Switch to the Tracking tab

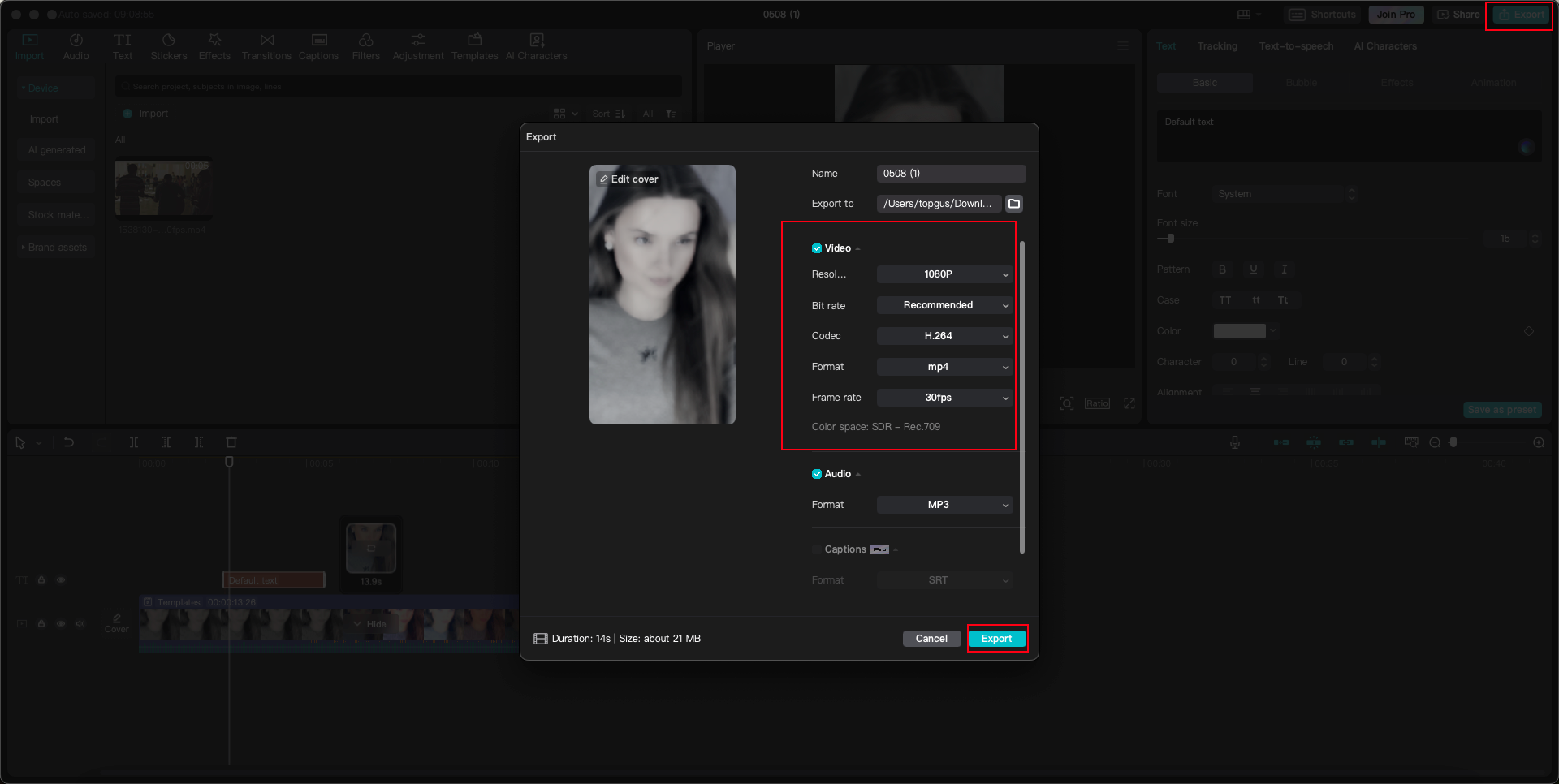click(1217, 46)
